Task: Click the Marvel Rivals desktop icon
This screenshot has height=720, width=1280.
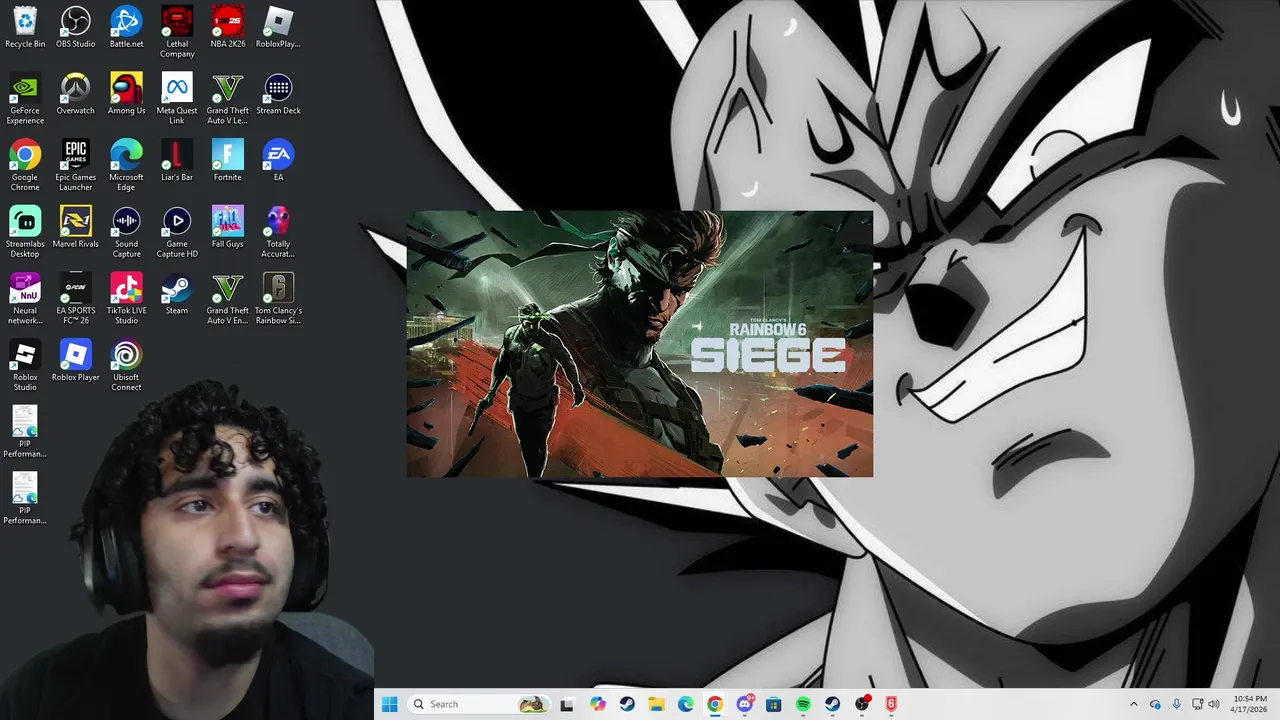Action: [x=76, y=227]
